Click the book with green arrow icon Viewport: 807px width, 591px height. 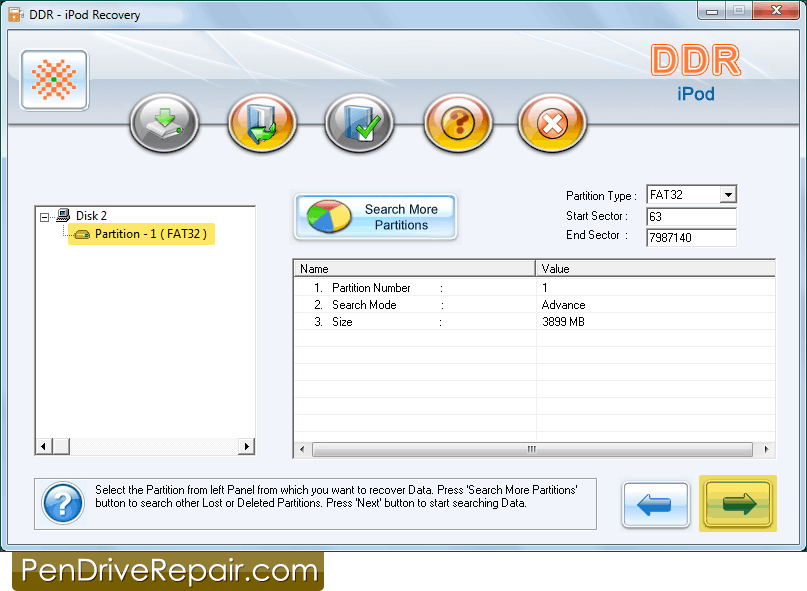pyautogui.click(x=262, y=123)
